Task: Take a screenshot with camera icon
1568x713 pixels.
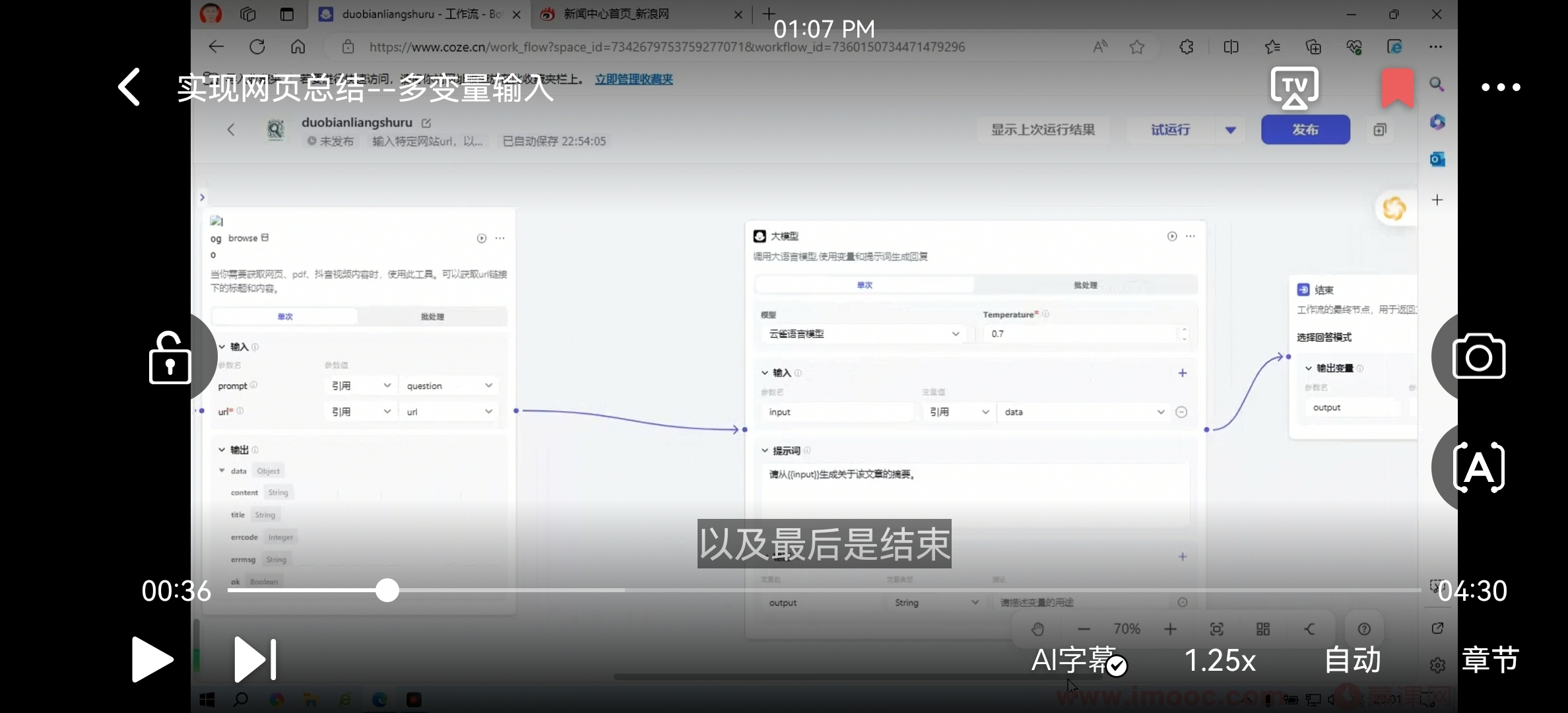Action: click(1478, 356)
